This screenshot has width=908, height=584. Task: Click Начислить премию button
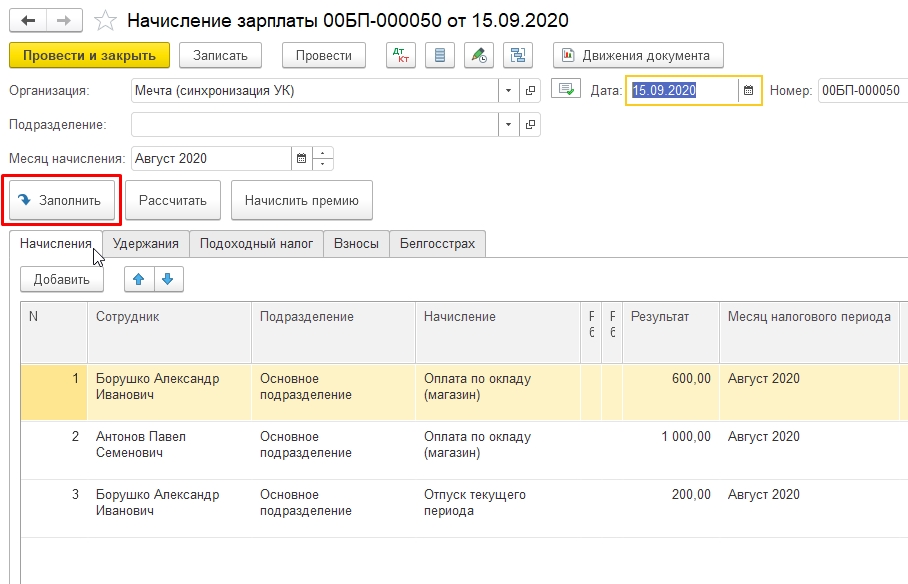pos(302,200)
